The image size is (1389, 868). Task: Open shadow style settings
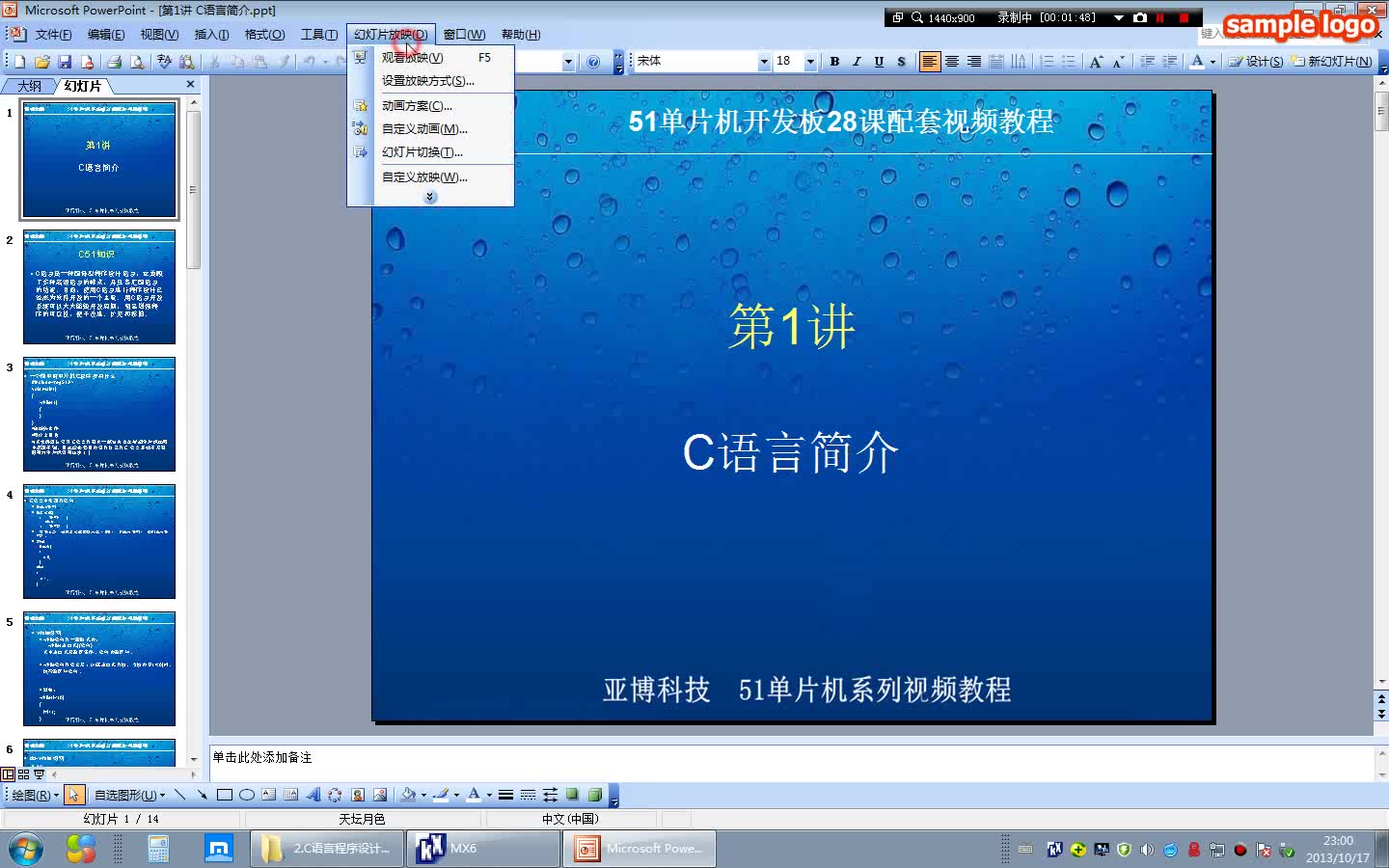tap(572, 795)
